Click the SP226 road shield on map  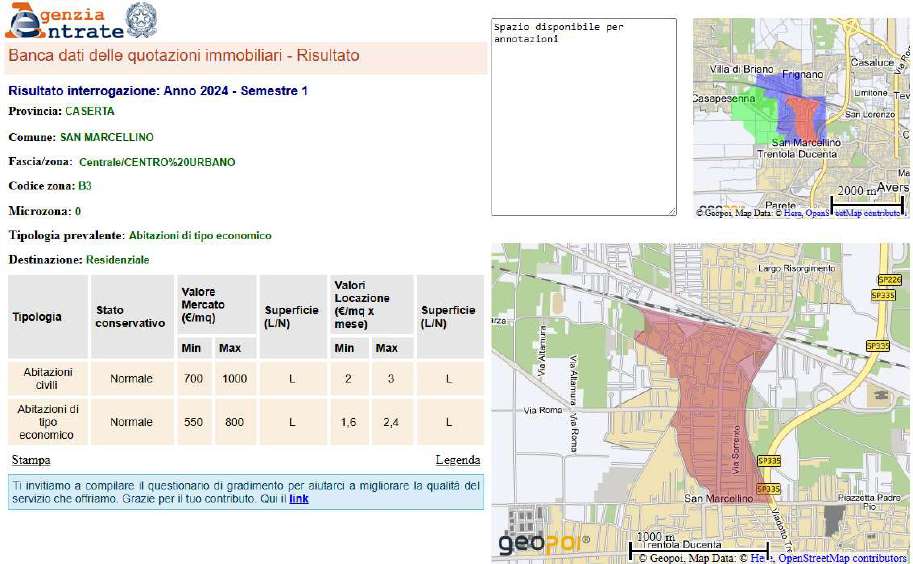[883, 281]
